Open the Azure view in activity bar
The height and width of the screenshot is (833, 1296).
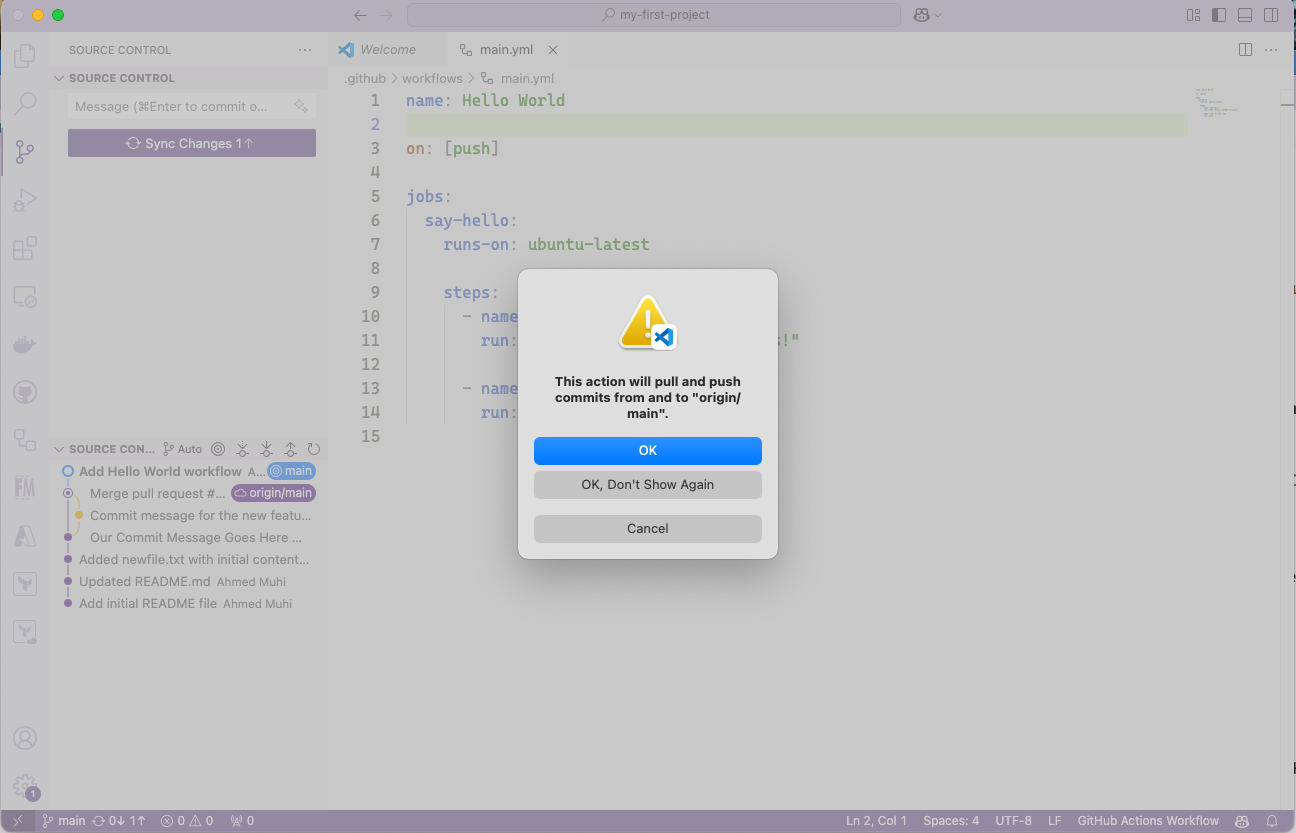(x=25, y=536)
